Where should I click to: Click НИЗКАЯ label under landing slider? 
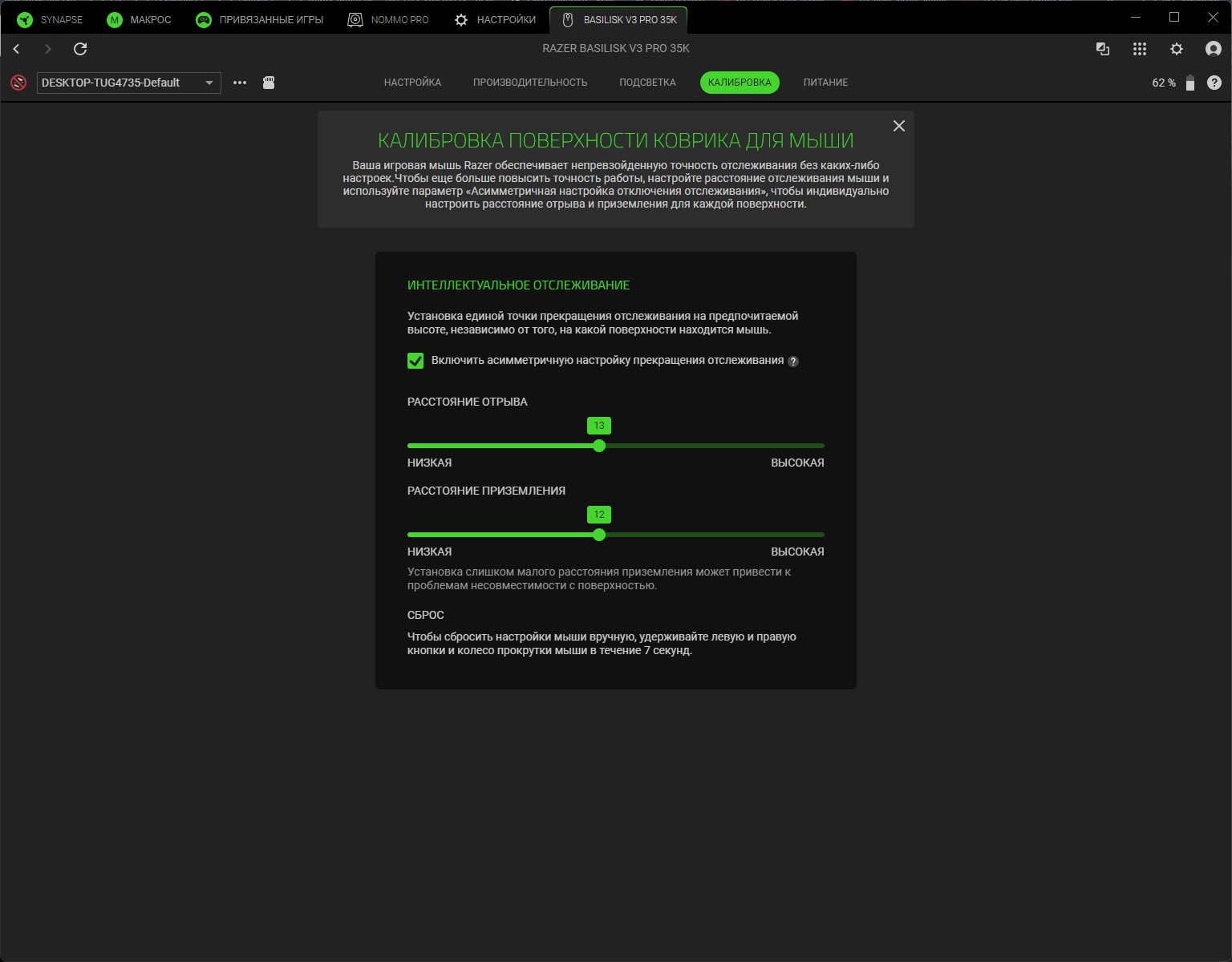click(429, 552)
